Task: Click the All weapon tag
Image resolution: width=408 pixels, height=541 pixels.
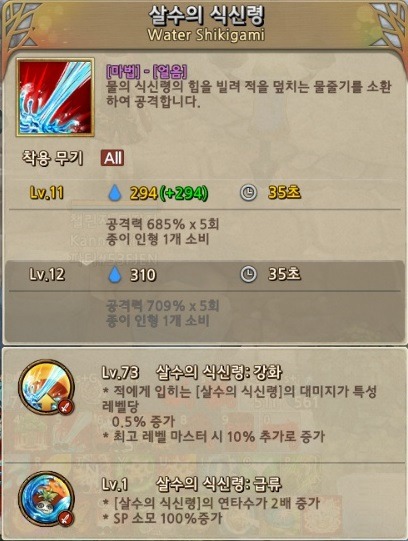Action: [x=112, y=158]
